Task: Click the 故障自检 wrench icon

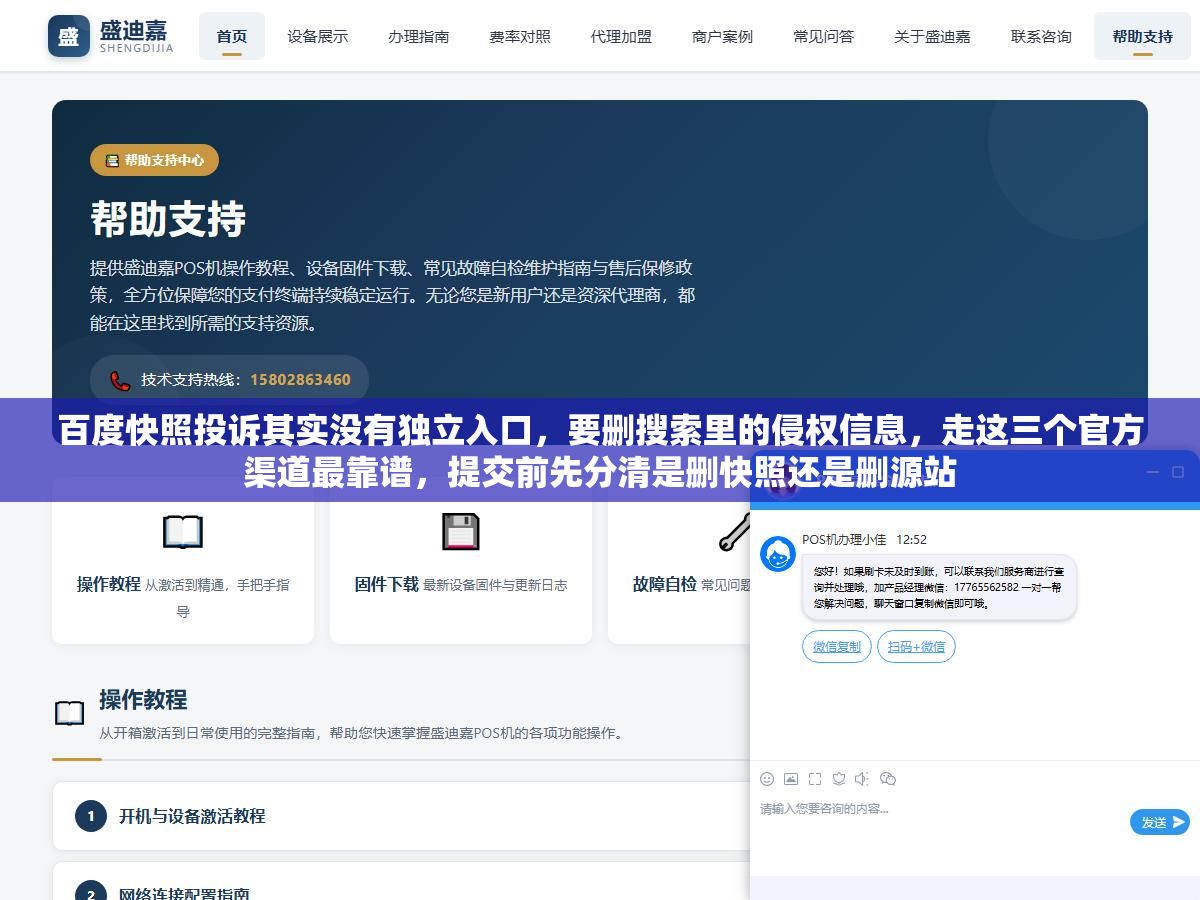Action: pyautogui.click(x=736, y=531)
